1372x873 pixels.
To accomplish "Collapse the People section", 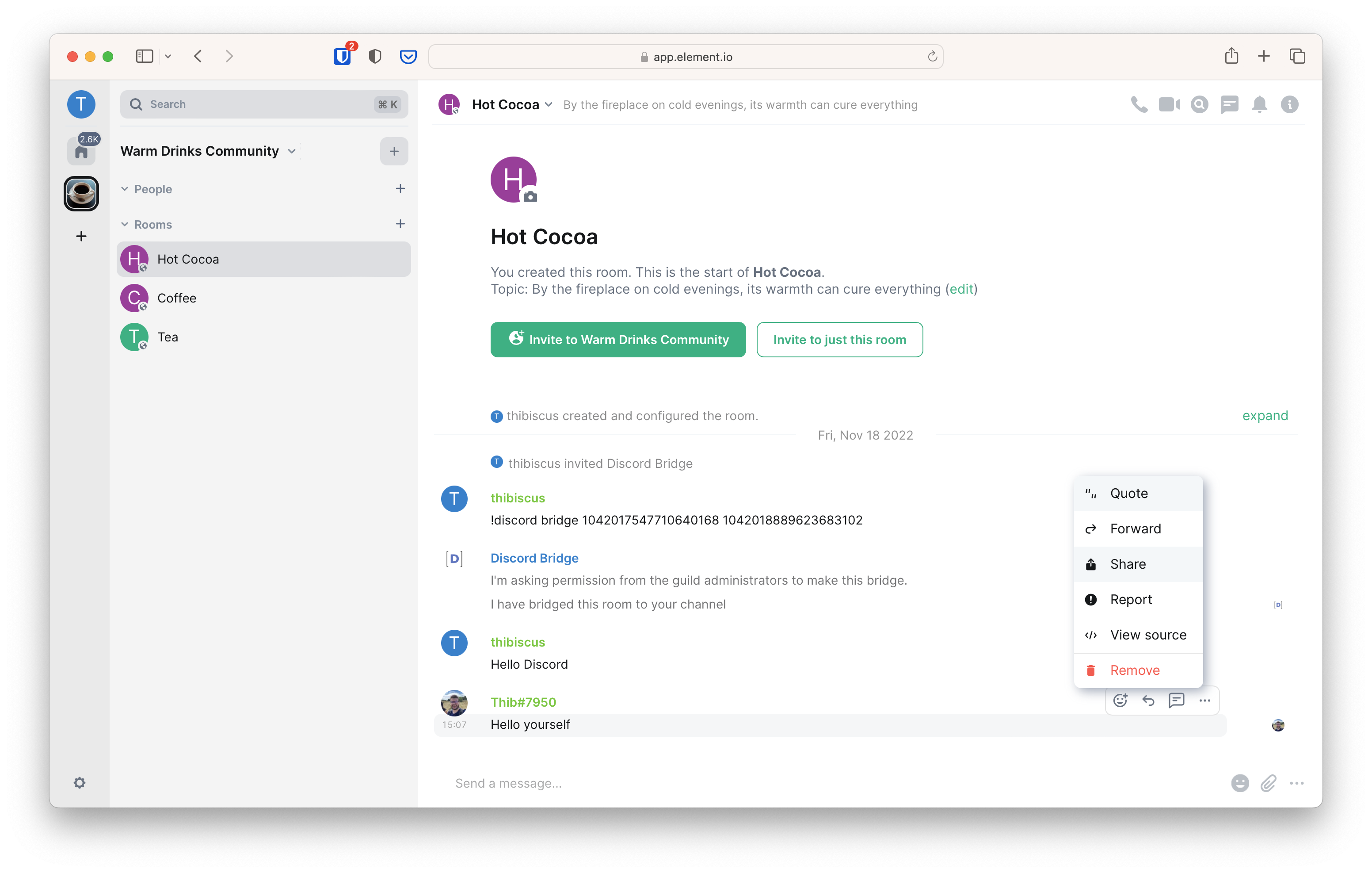I will click(125, 189).
